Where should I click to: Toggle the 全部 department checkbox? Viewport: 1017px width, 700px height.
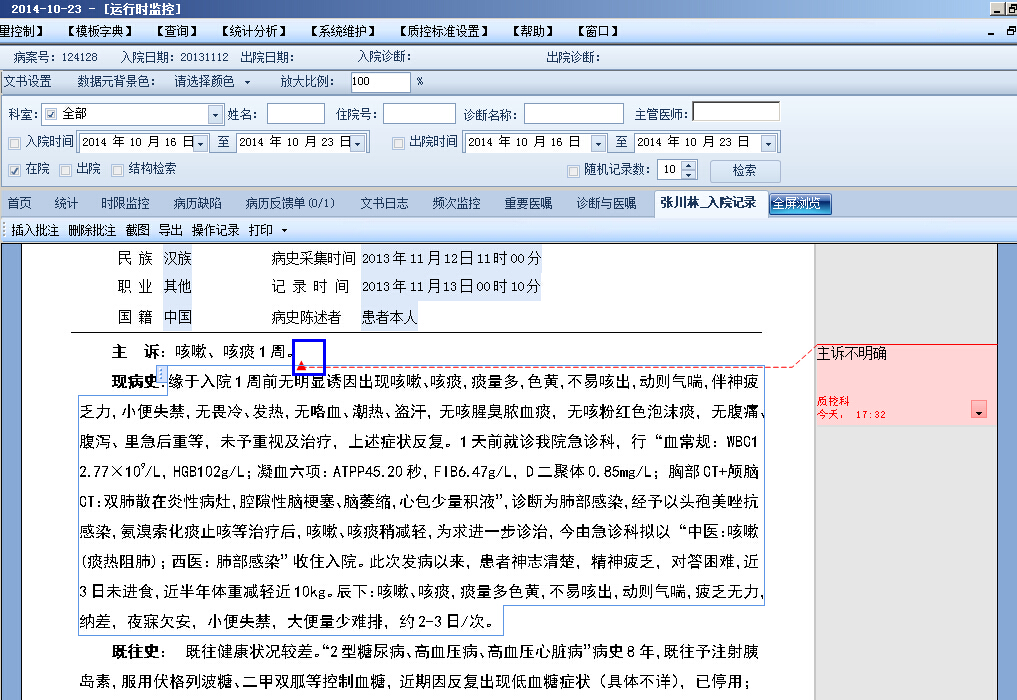pyautogui.click(x=51, y=114)
